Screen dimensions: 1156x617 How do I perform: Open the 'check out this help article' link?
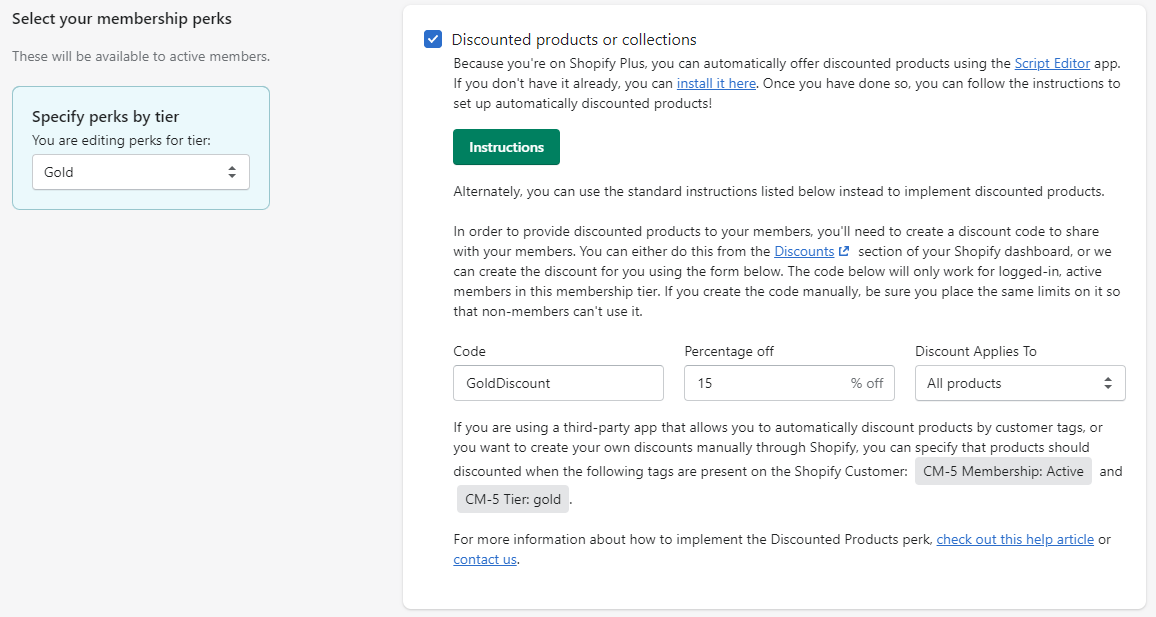tap(1015, 540)
